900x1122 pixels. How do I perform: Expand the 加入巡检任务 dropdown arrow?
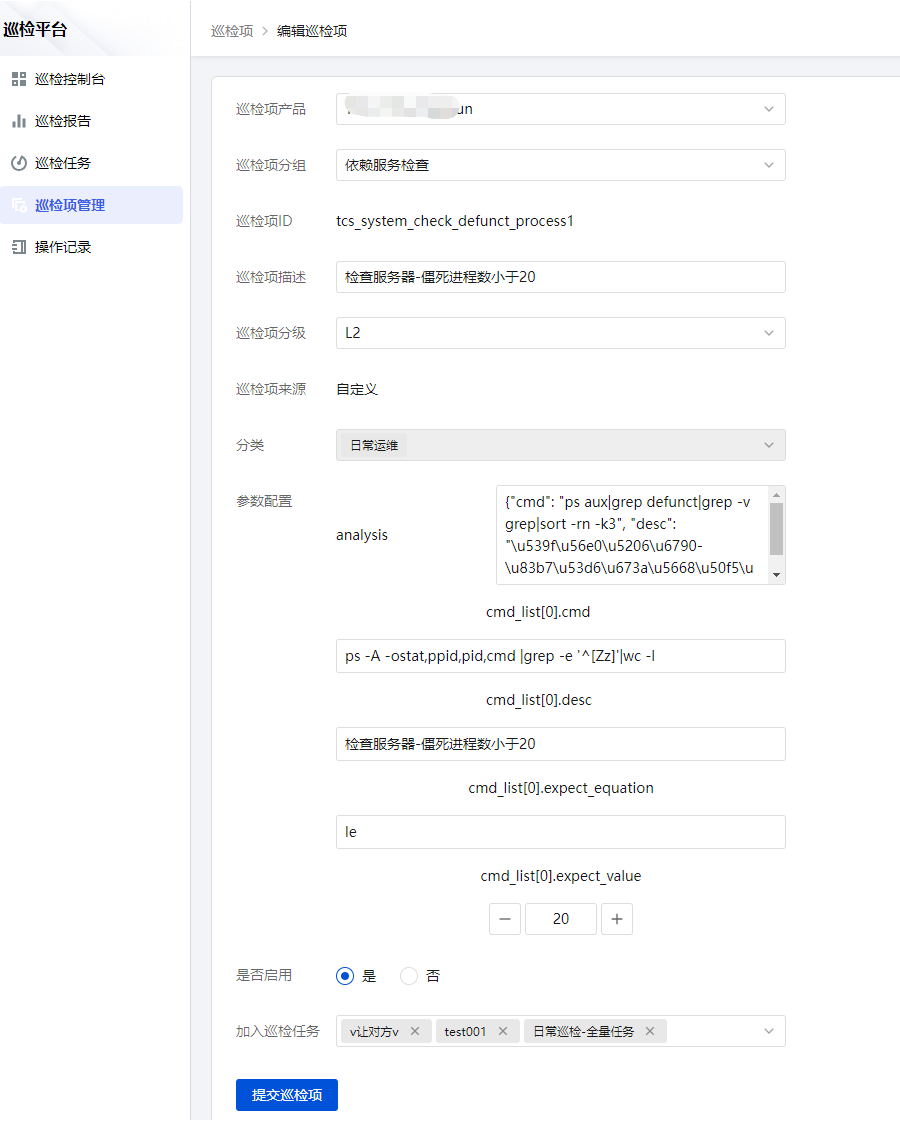(x=768, y=1031)
